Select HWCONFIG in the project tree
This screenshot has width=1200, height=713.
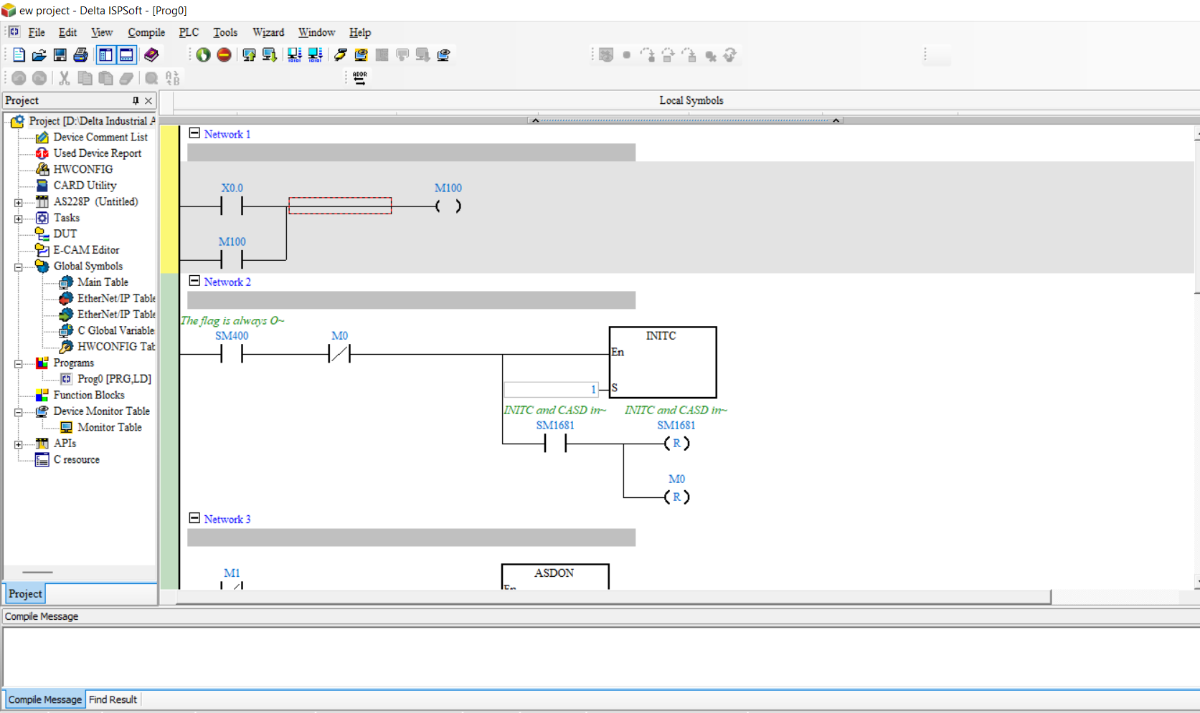(x=83, y=169)
